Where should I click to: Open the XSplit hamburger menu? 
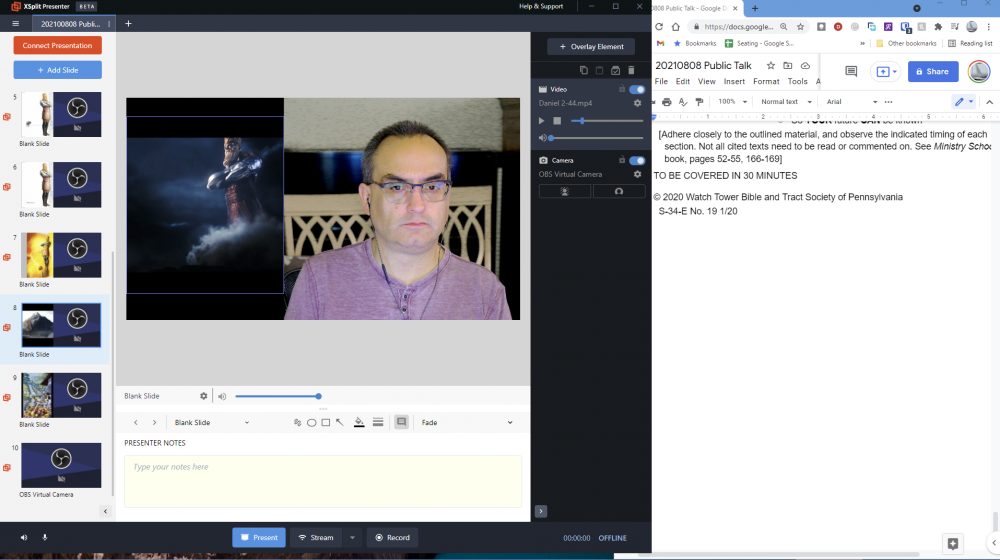pyautogui.click(x=15, y=24)
